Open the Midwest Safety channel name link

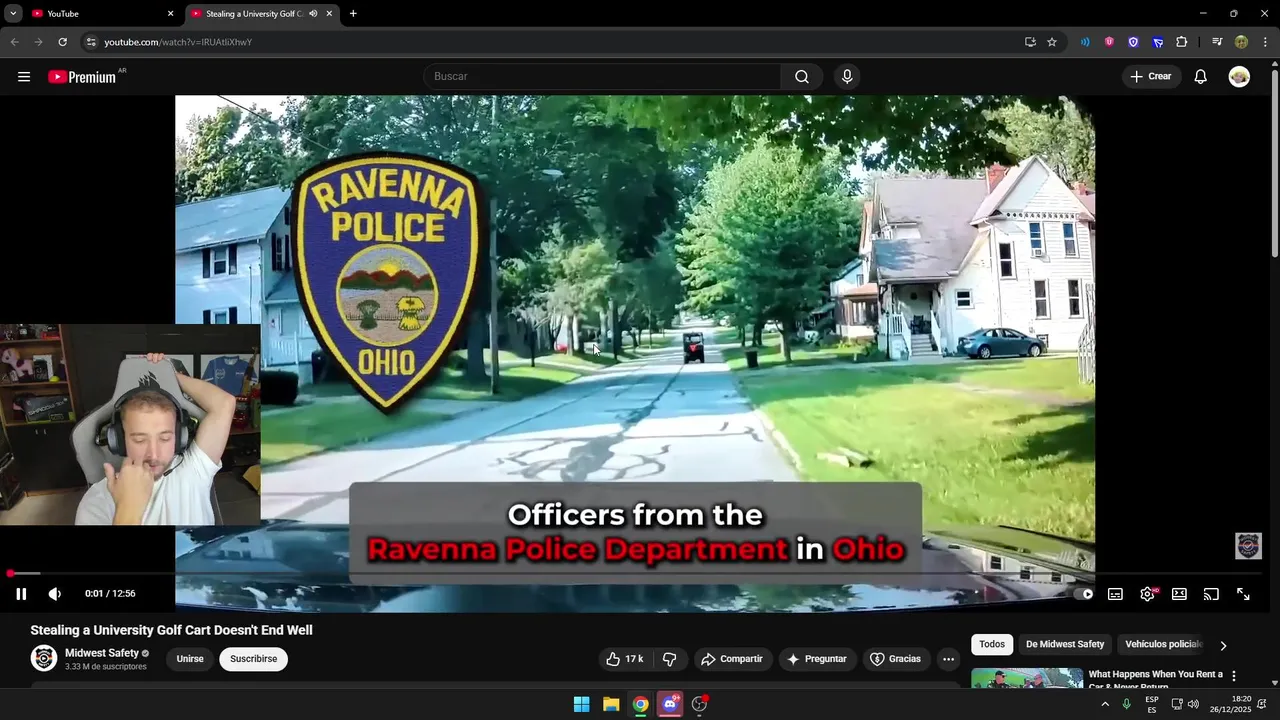point(102,653)
